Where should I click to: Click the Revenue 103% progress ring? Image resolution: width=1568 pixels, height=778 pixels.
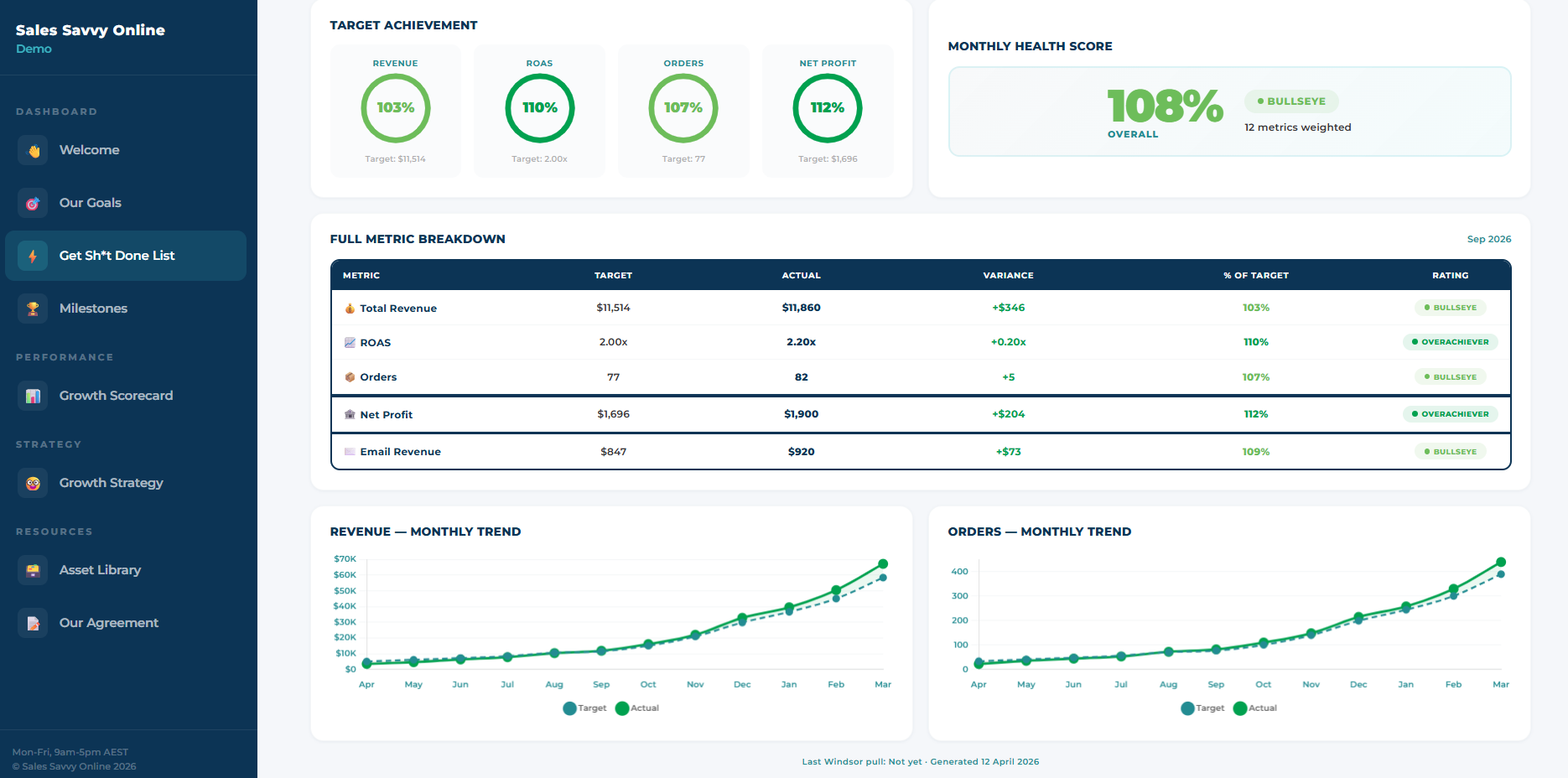[395, 108]
